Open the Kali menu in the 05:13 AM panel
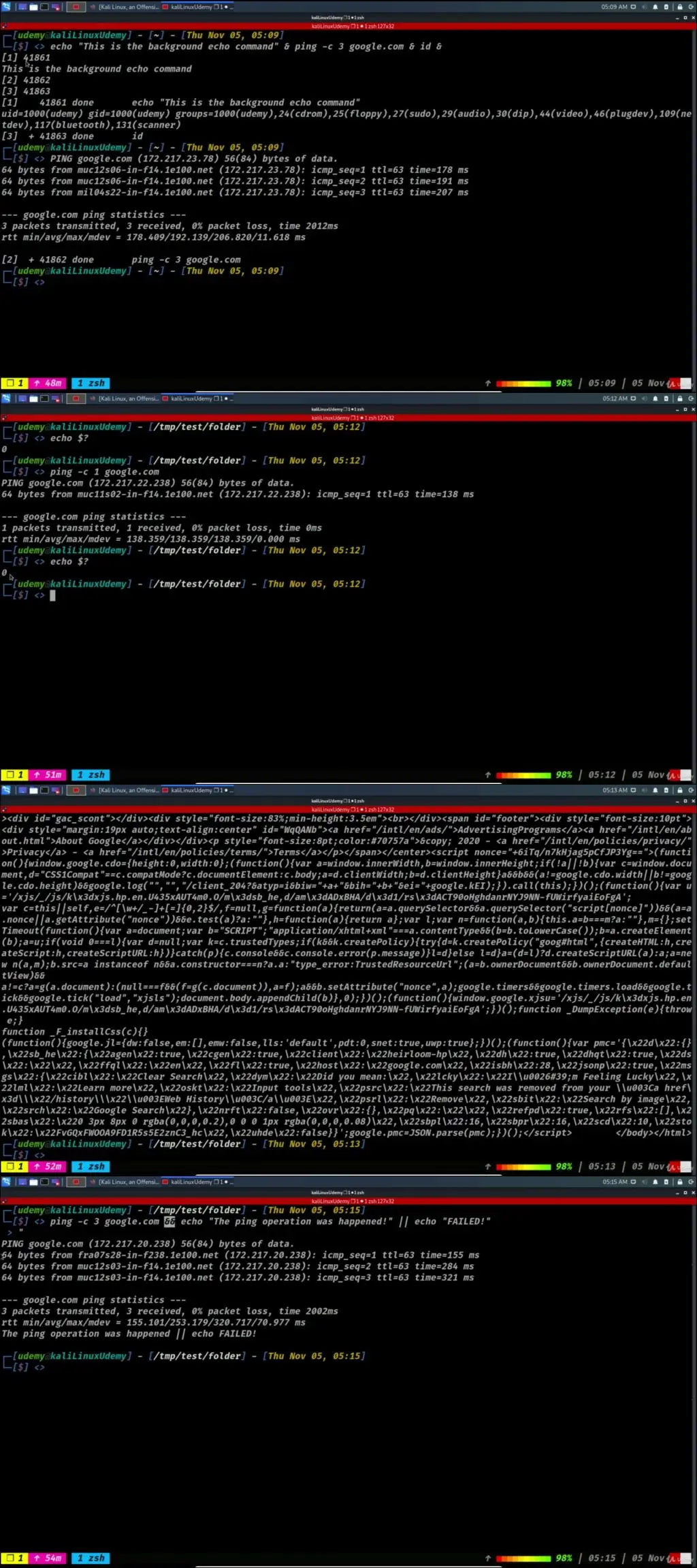 tap(6, 790)
